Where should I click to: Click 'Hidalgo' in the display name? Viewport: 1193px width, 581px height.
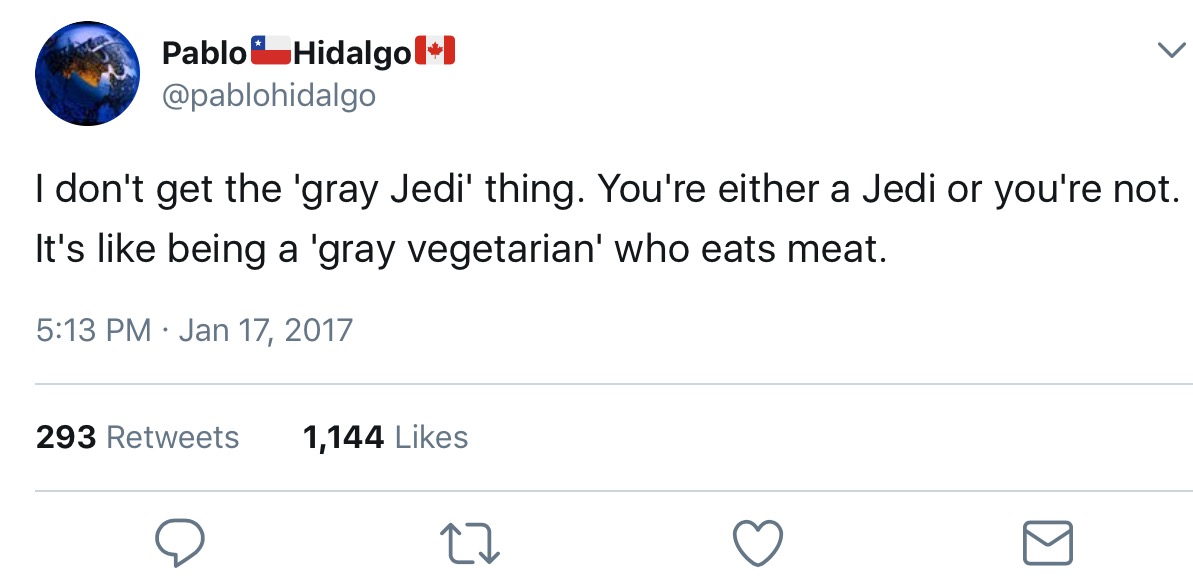coord(352,52)
